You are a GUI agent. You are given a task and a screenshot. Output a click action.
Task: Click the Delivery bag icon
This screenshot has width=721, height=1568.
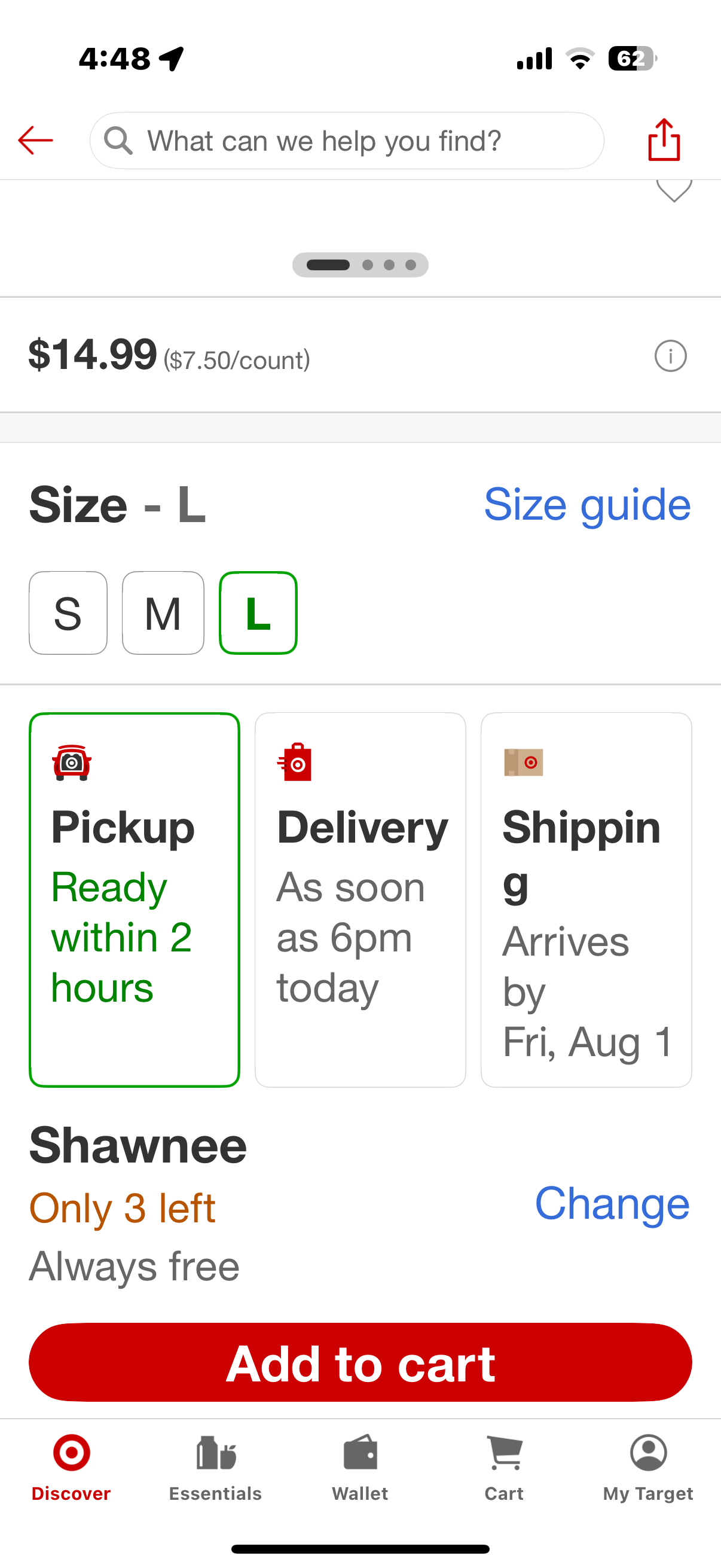[x=295, y=762]
